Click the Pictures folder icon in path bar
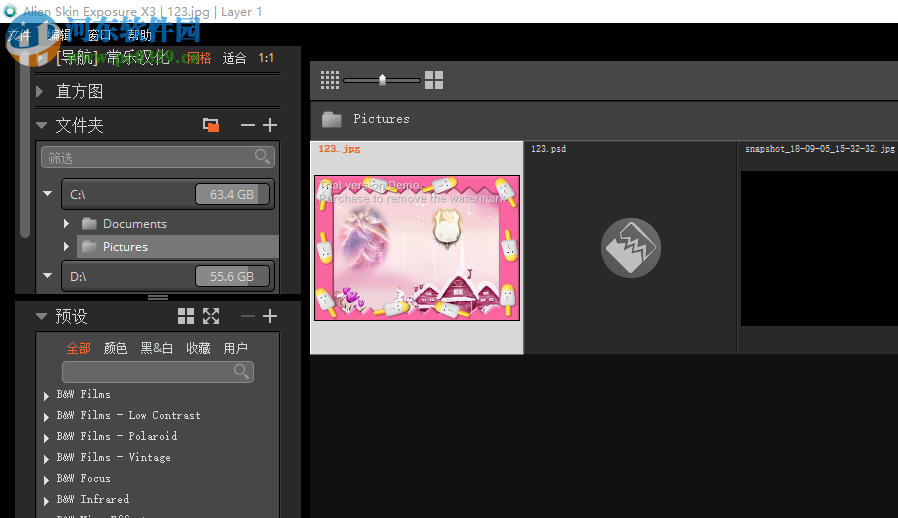 332,119
